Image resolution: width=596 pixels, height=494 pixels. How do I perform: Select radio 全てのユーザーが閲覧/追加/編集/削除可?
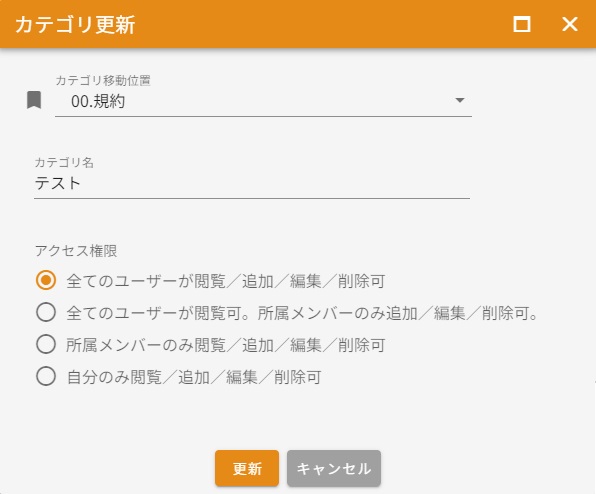[x=46, y=280]
